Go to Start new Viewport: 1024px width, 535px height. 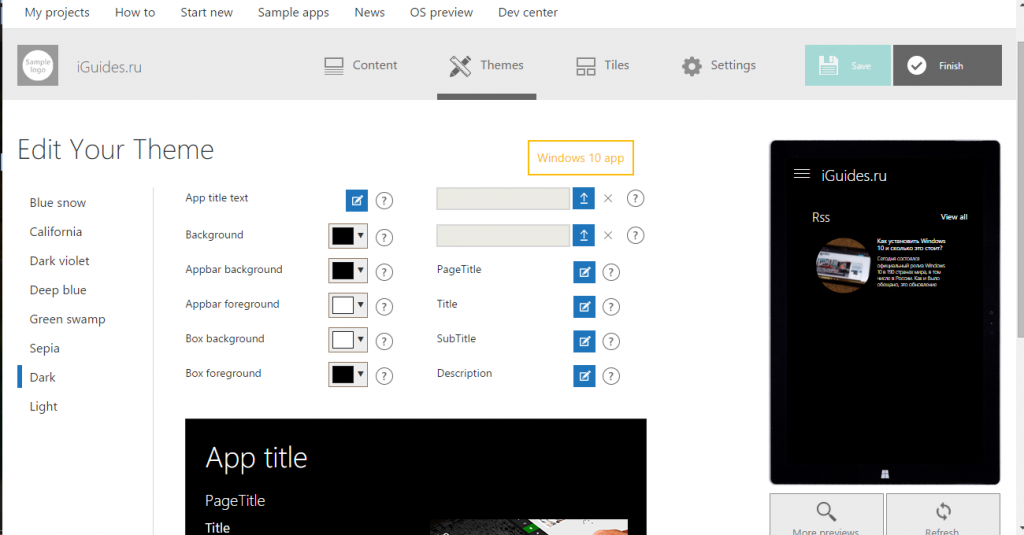coord(206,12)
